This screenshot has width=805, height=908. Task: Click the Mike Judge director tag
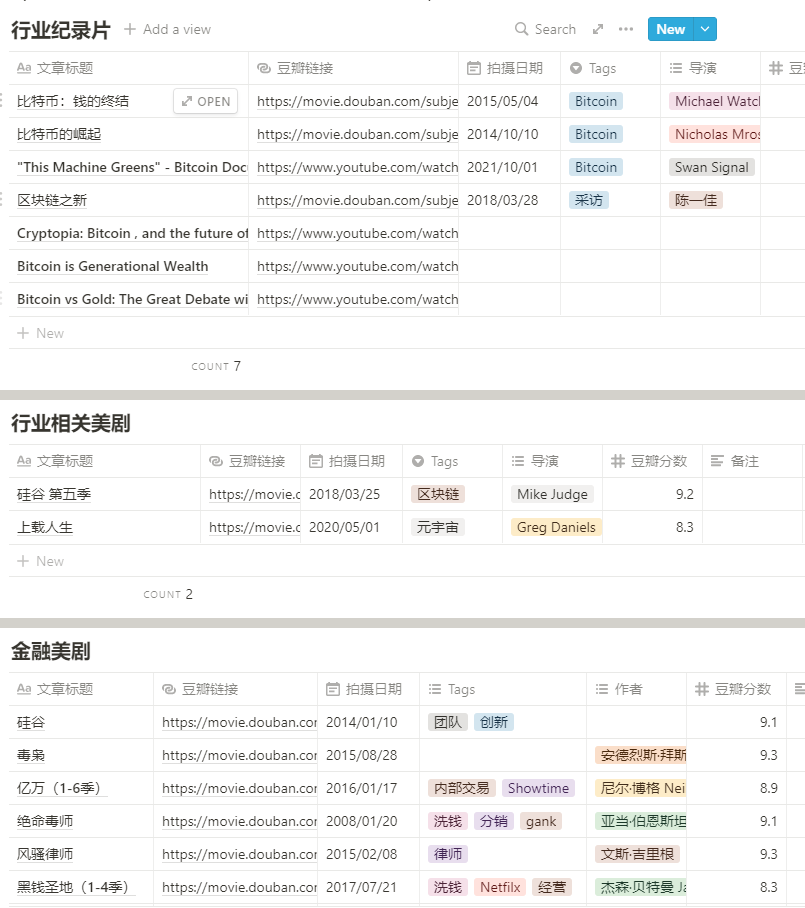pyautogui.click(x=552, y=495)
